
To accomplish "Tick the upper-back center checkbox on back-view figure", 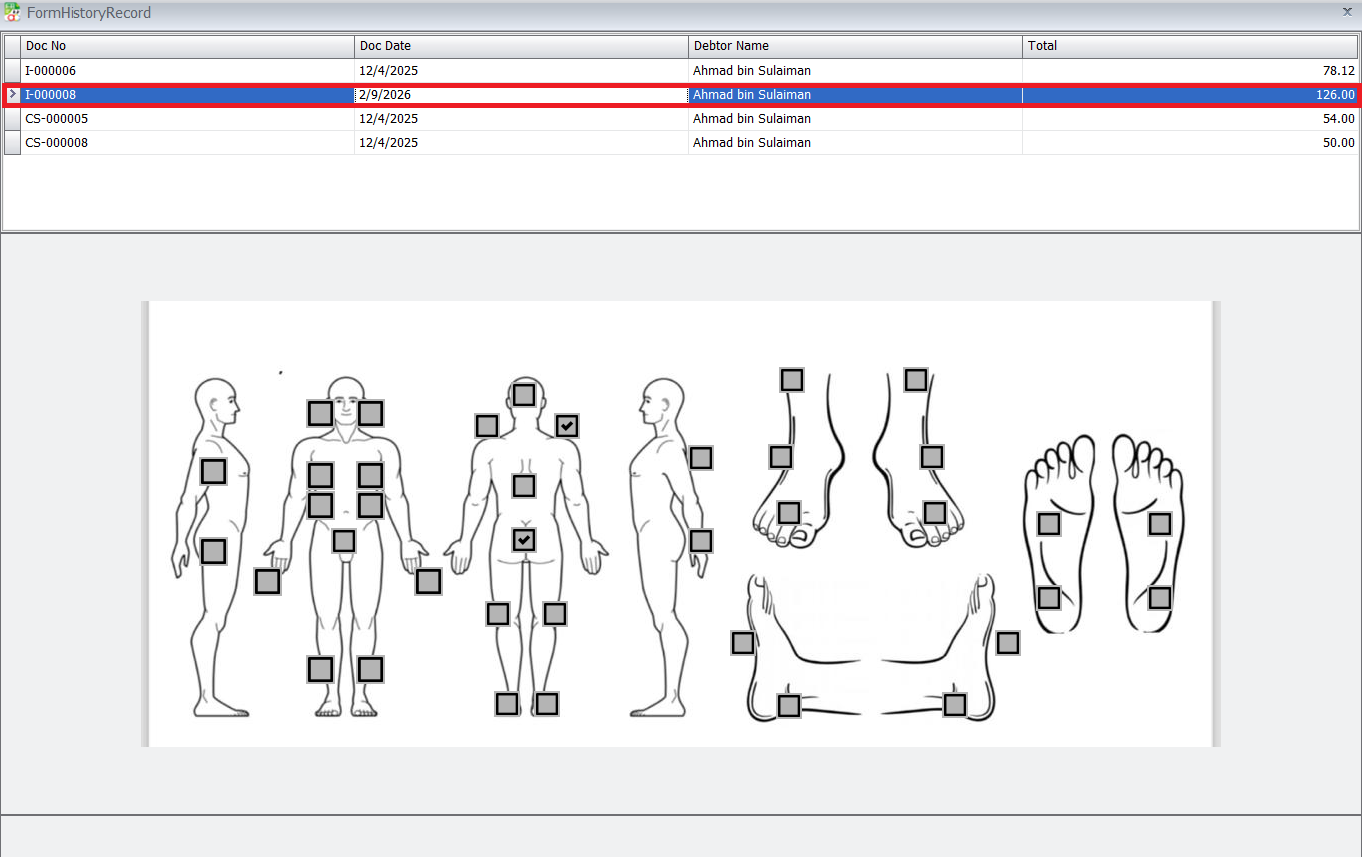I will pos(524,486).
